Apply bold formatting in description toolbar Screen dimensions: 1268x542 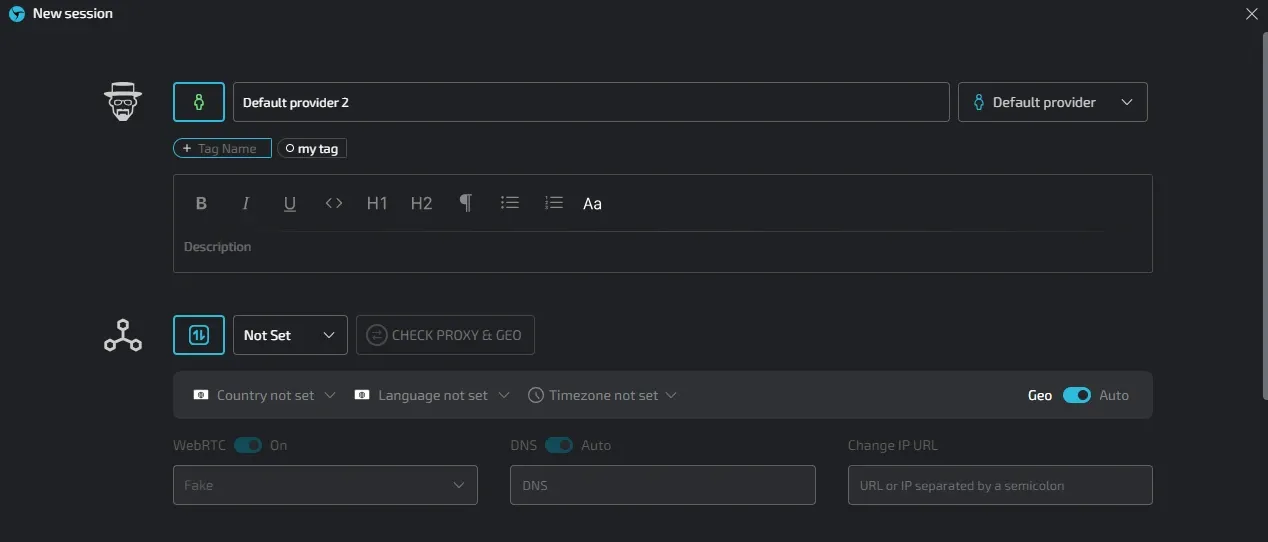[x=201, y=203]
